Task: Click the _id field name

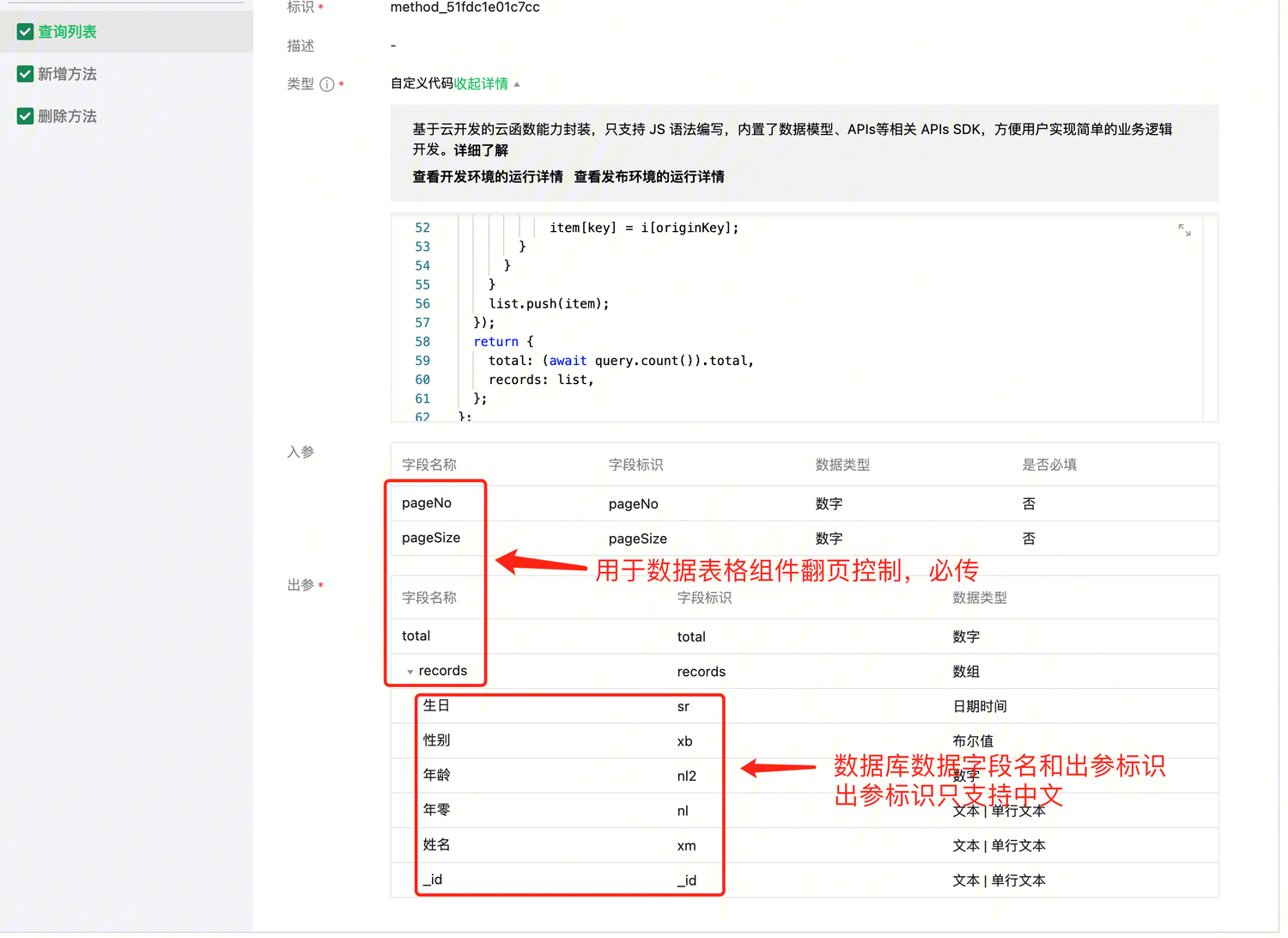Action: 433,880
